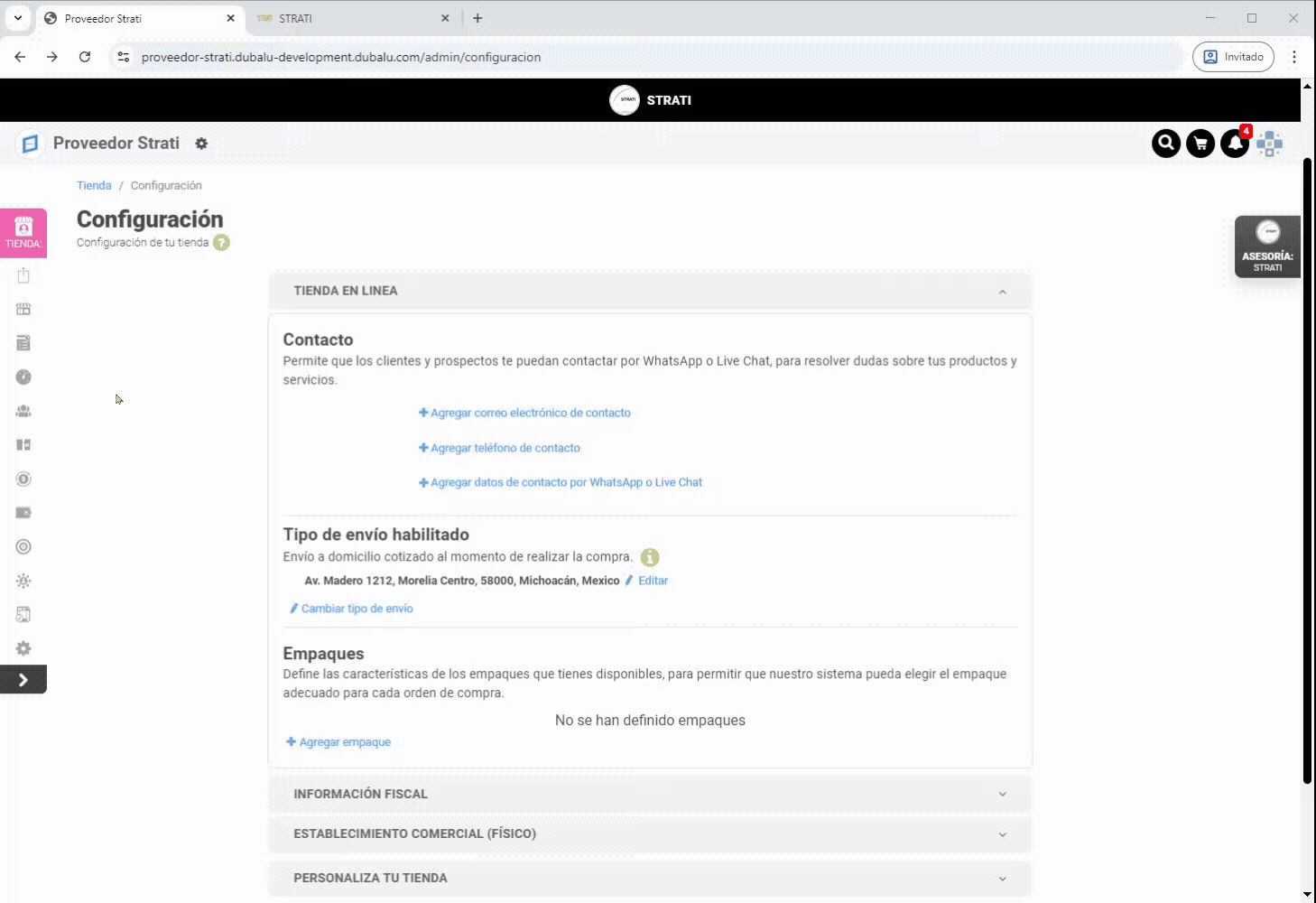Expand the sidebar with arrow button
This screenshot has height=903, width=1316.
23,680
